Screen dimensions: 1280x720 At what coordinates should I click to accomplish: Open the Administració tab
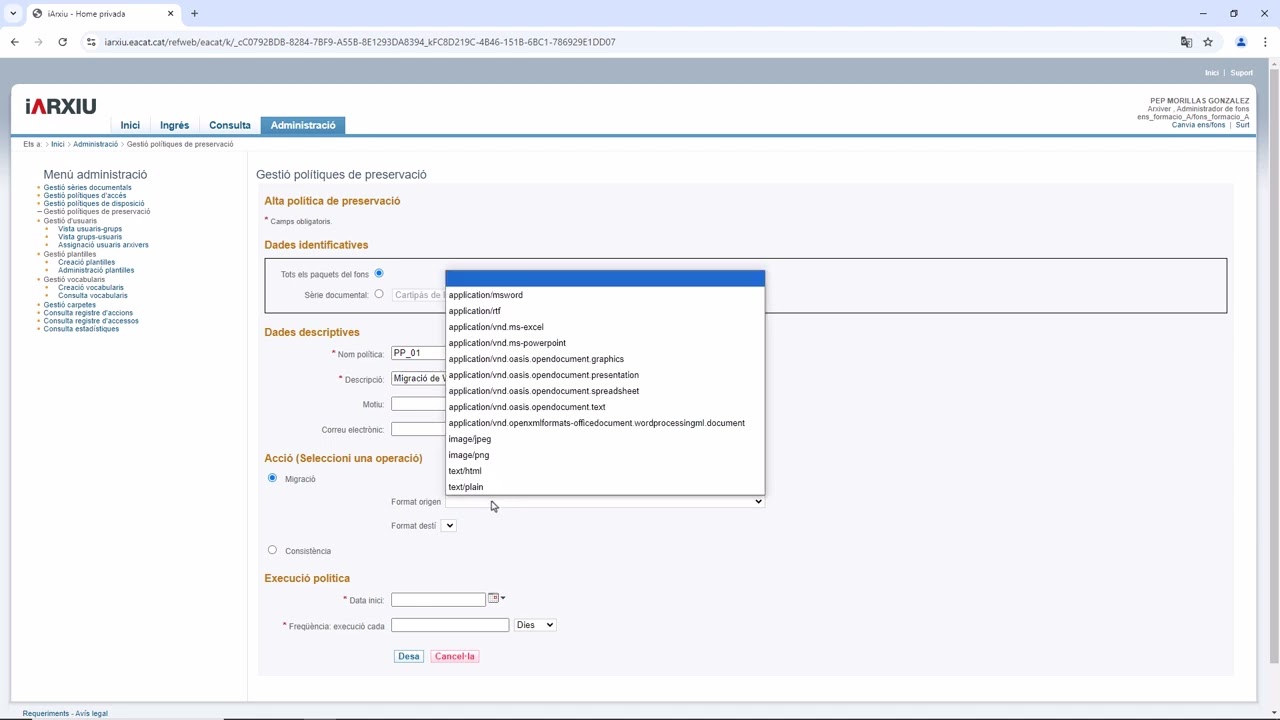click(x=303, y=125)
